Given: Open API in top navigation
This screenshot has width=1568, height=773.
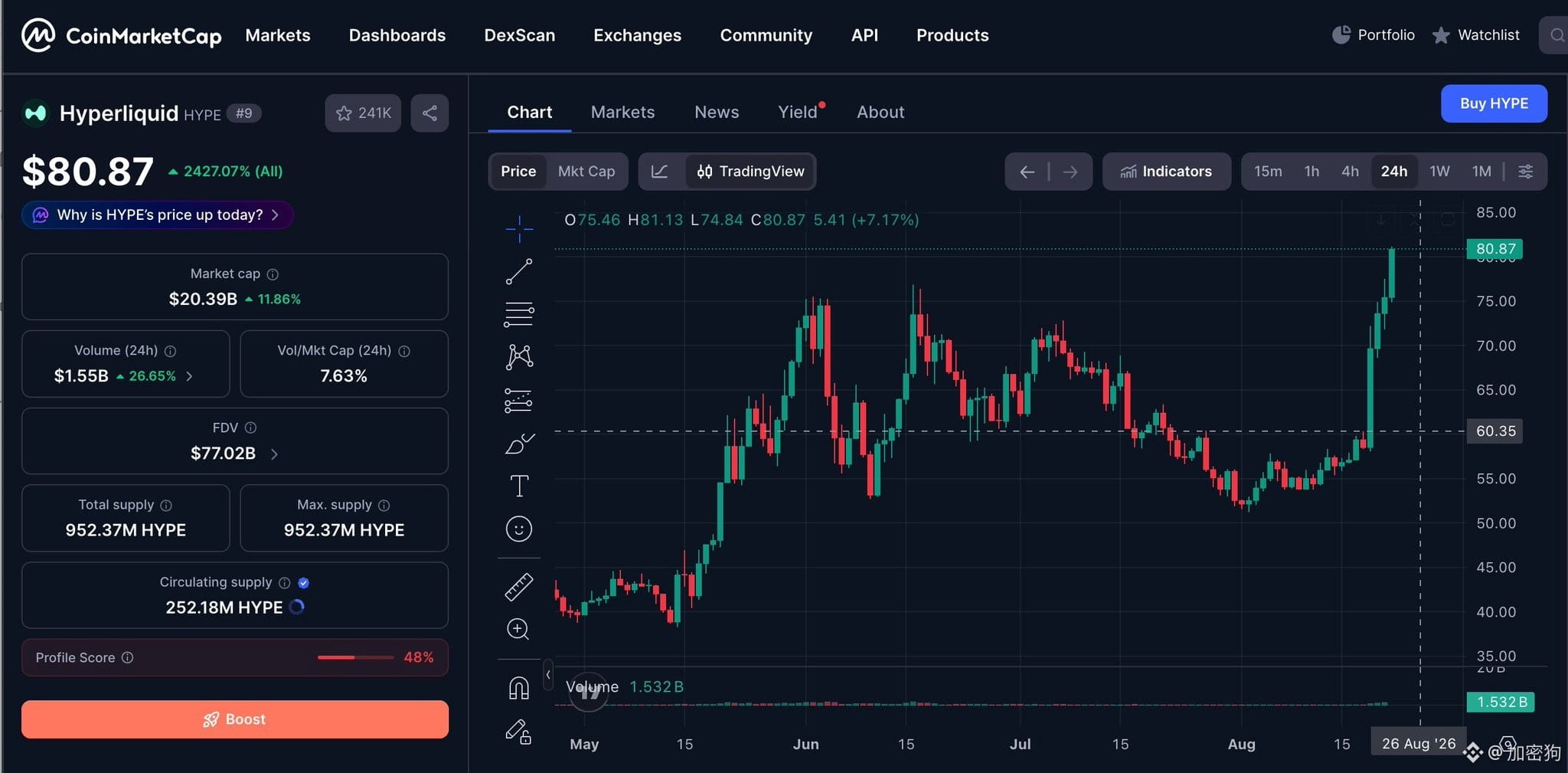Looking at the screenshot, I should tap(865, 35).
